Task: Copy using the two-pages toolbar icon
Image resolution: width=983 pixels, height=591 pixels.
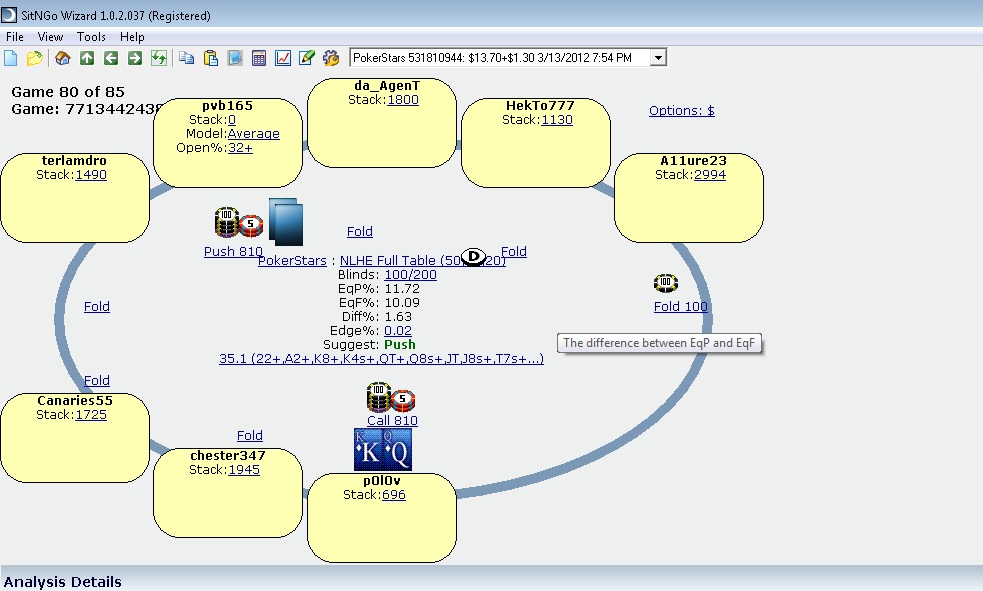Action: click(x=187, y=58)
